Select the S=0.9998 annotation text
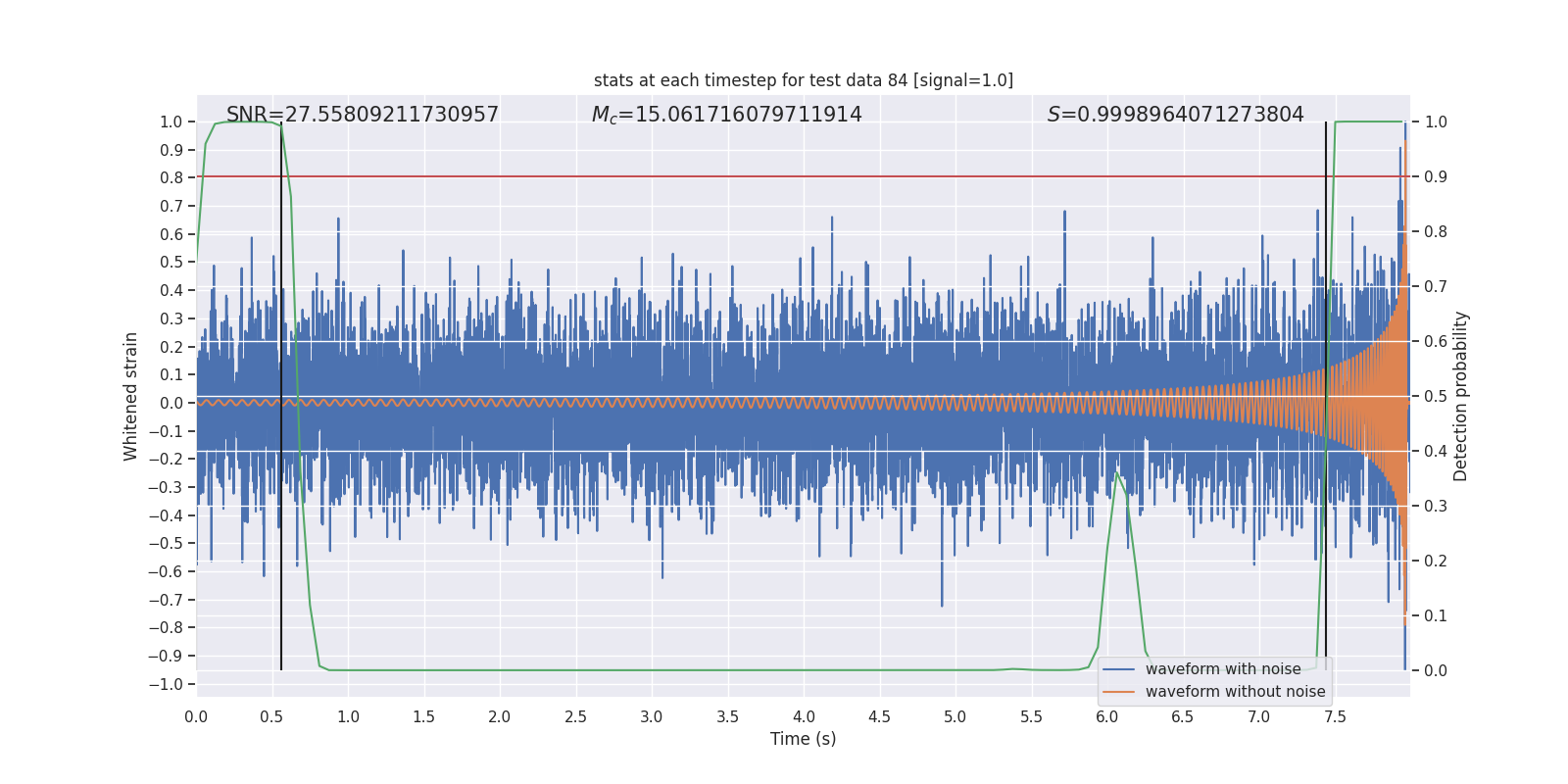This screenshot has width=1568, height=784. 1175,115
